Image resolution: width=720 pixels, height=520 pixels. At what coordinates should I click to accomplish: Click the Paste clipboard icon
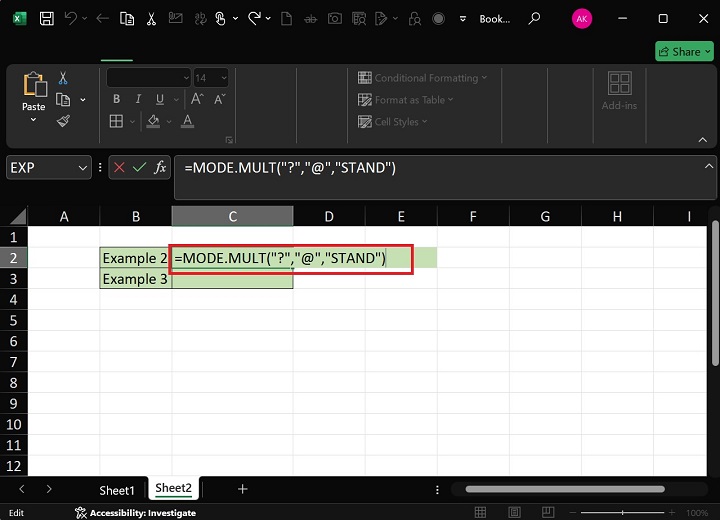point(35,85)
